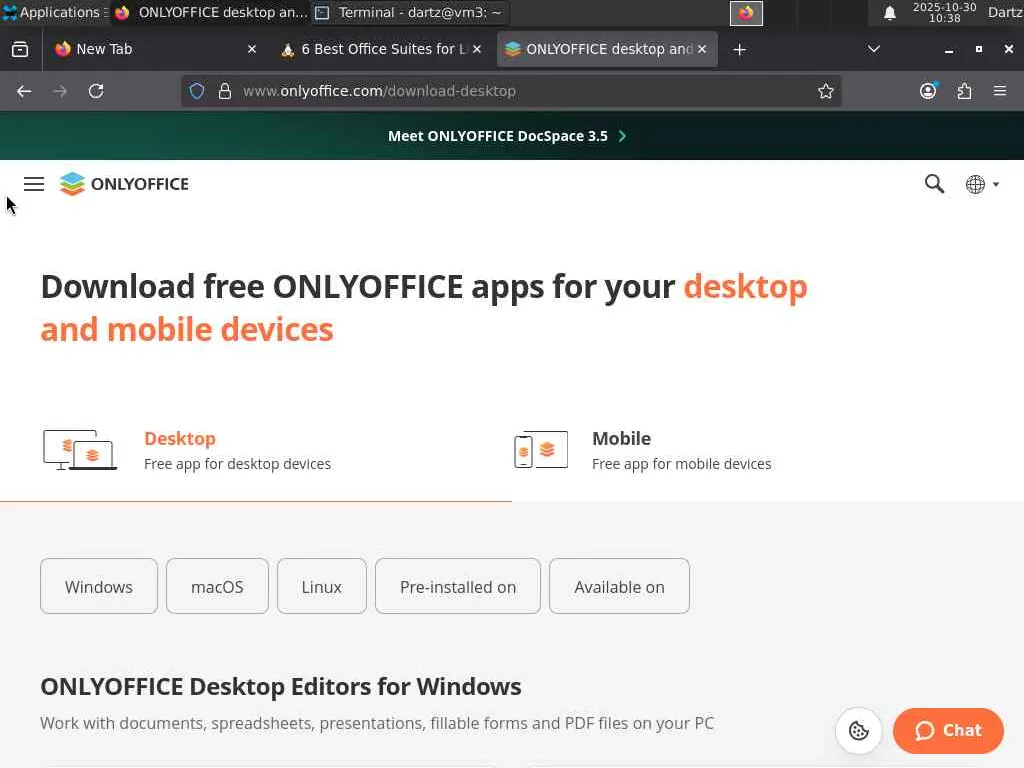
Task: Bookmark this page with star icon
Action: 825,91
